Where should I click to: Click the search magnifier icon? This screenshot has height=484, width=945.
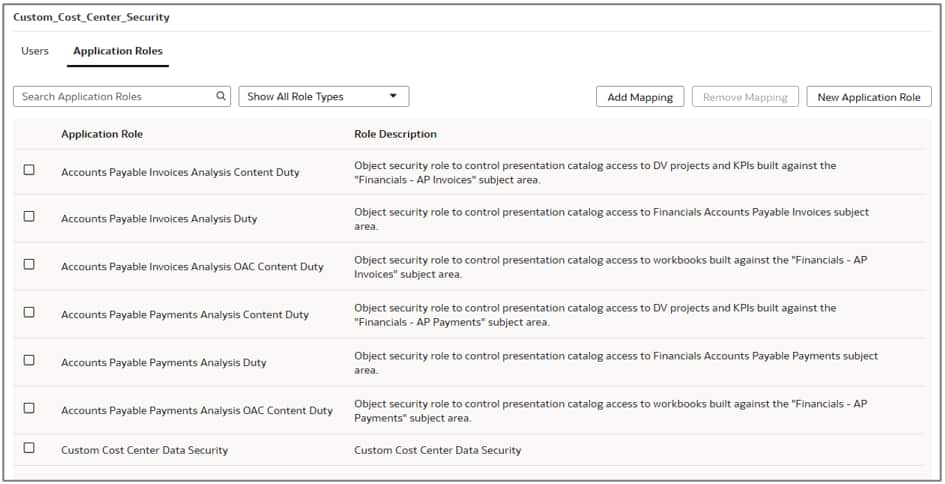(221, 97)
